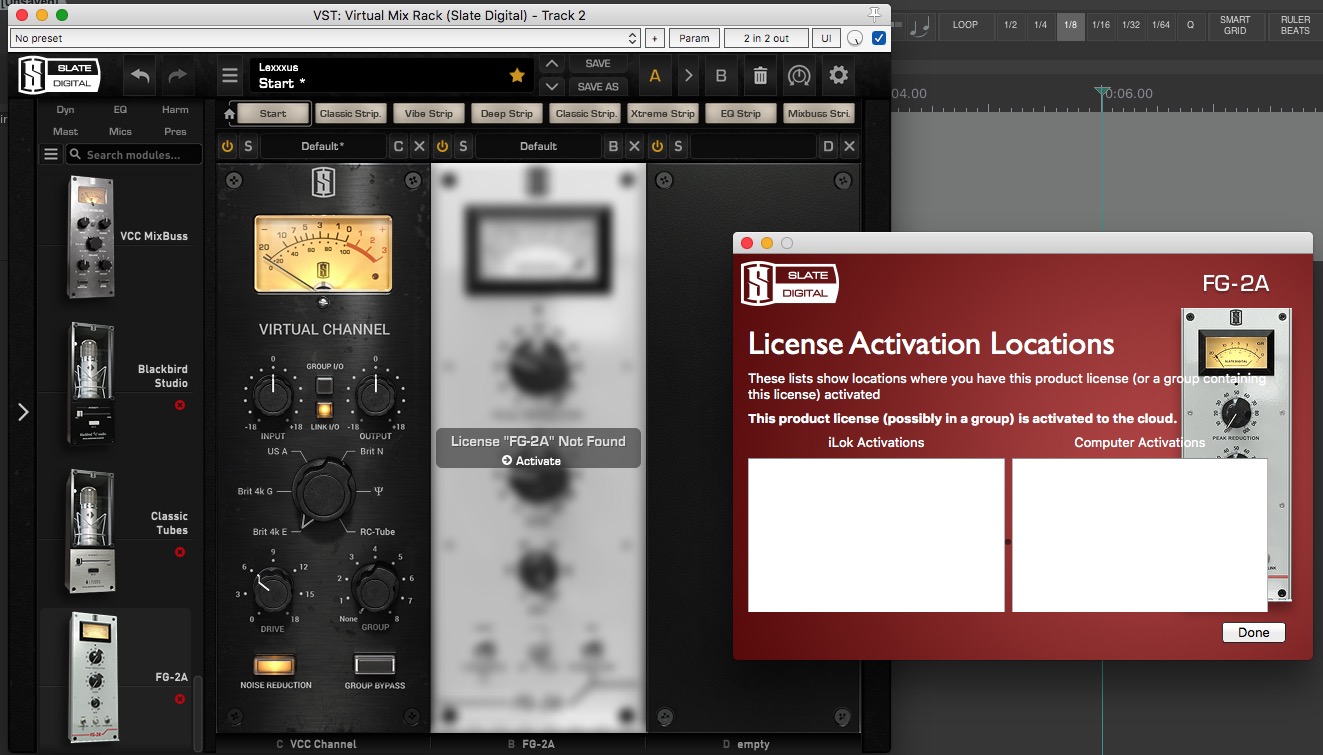The image size is (1323, 755).
Task: Step to the next rack preset
Action: point(551,87)
